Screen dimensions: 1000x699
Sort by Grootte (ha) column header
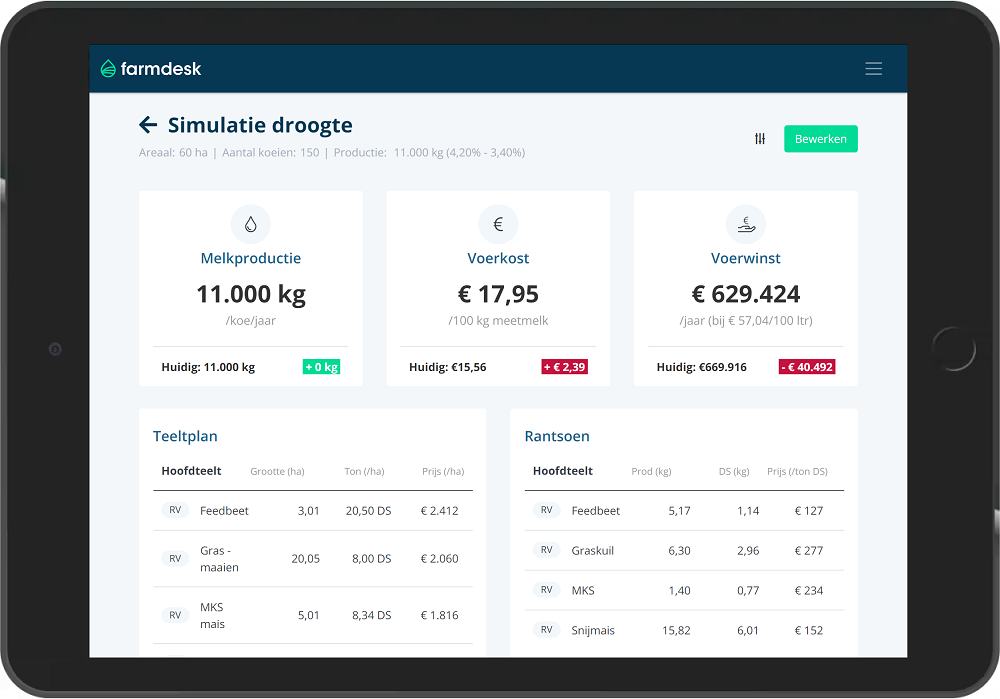277,472
